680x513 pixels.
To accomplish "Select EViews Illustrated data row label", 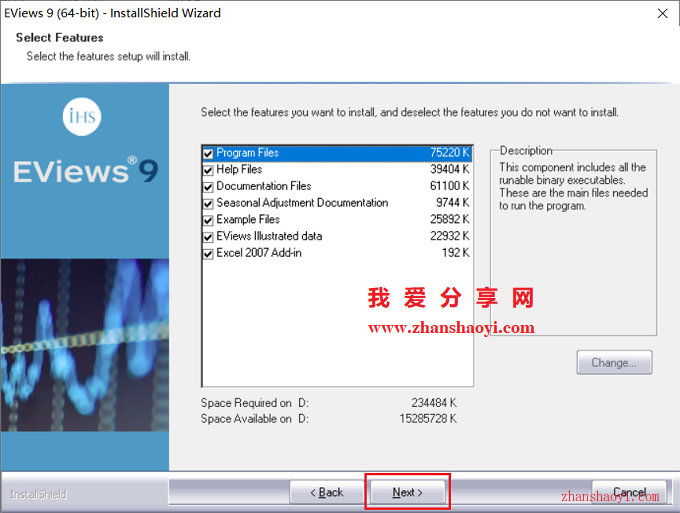I will (x=269, y=236).
